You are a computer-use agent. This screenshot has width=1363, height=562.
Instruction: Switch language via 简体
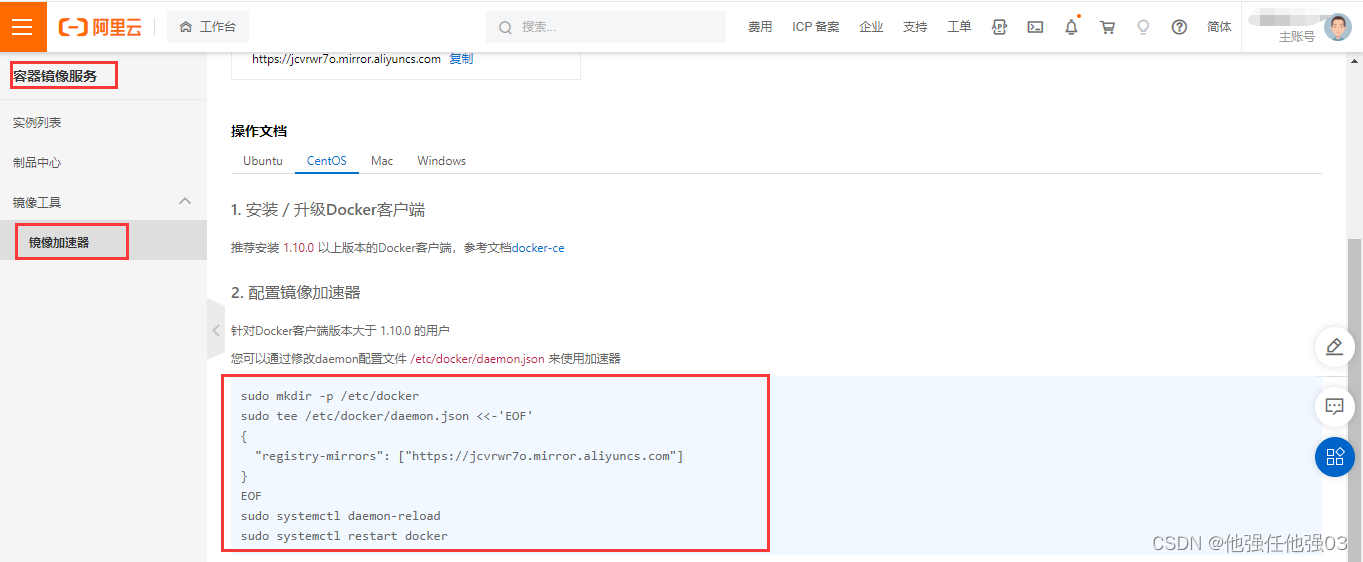(x=1219, y=27)
